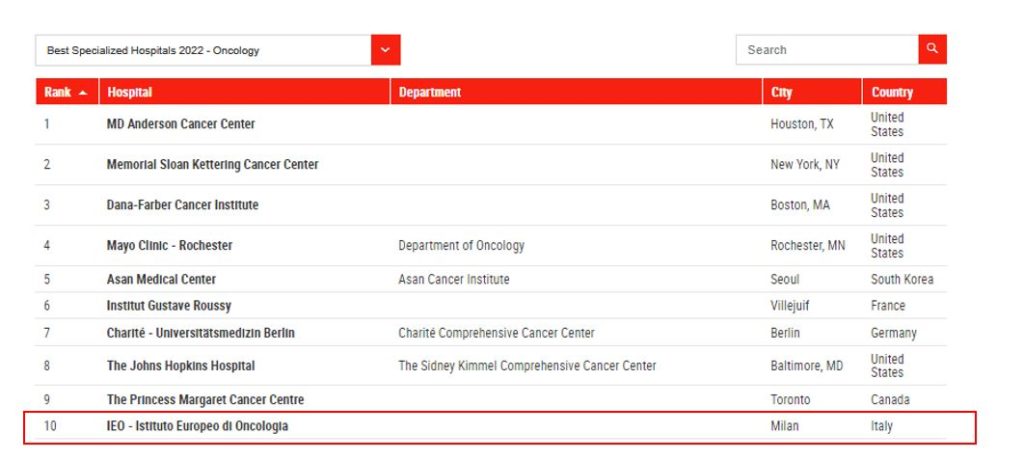Click The Princess Margaret Cancer Centre name

[205, 400]
